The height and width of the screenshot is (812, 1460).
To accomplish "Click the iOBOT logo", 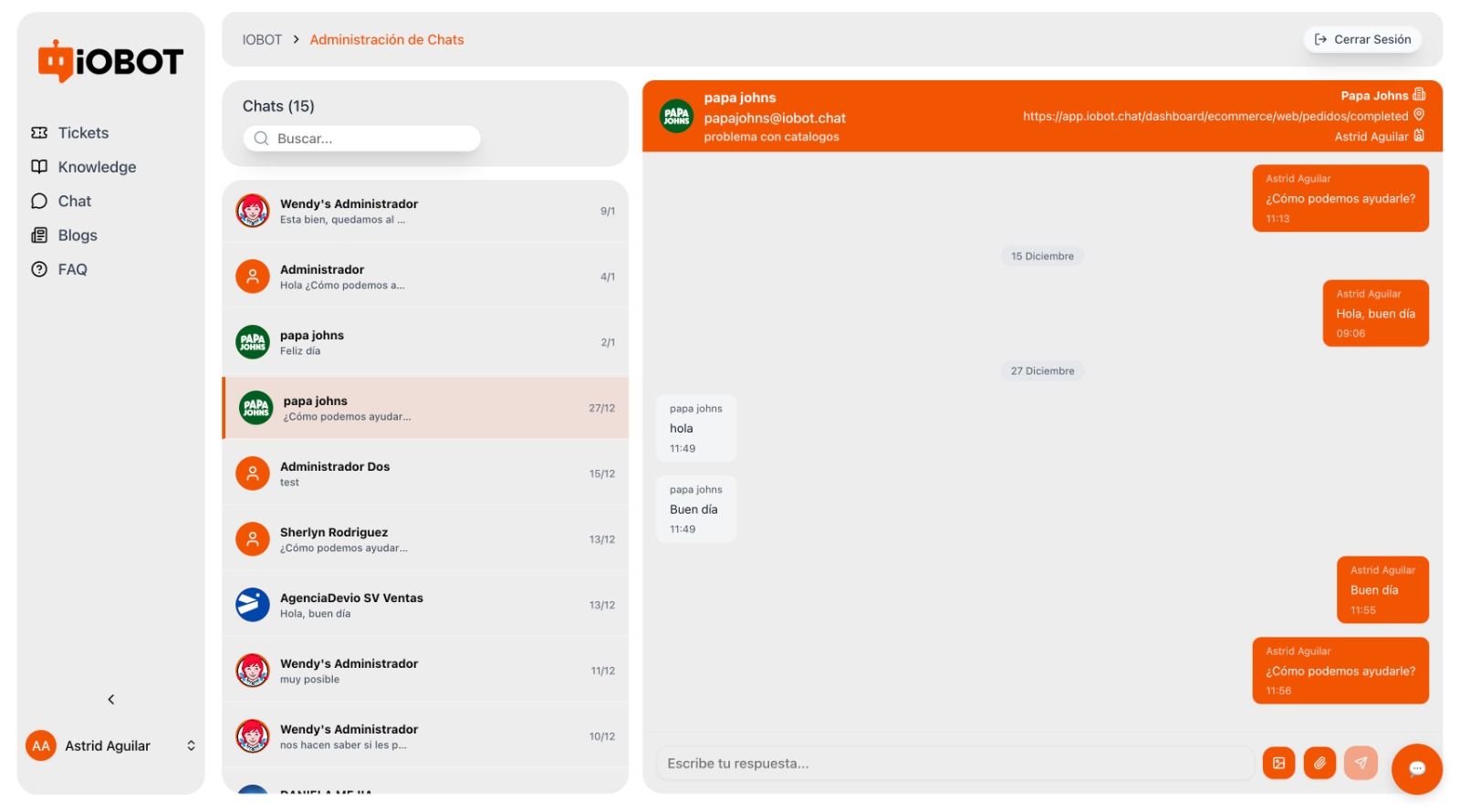I will point(110,61).
